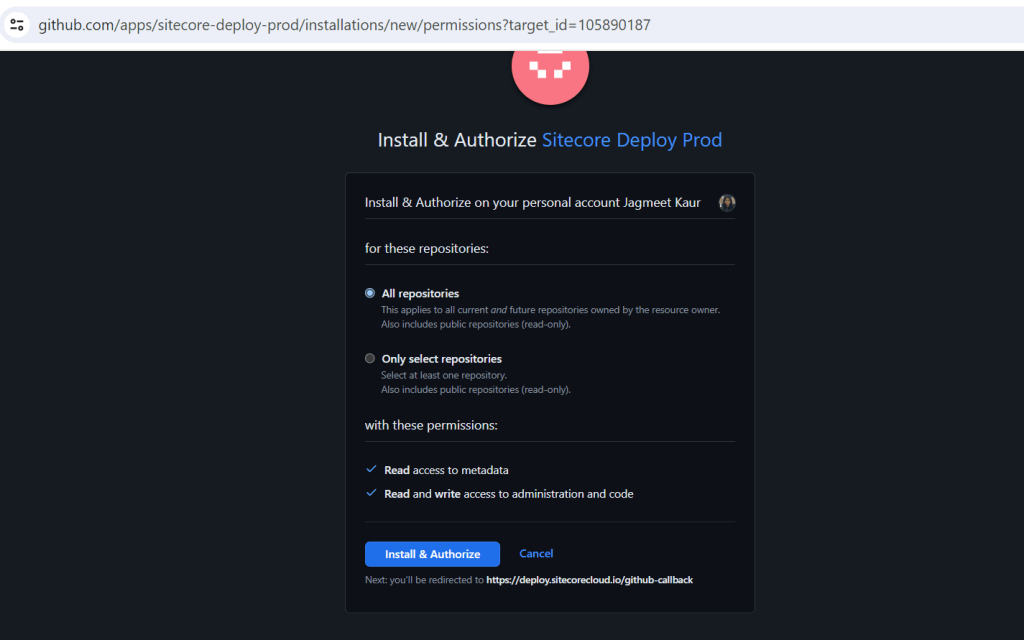Viewport: 1024px width, 640px height.
Task: Click the bold "Only select repositories" label text
Action: 441,358
